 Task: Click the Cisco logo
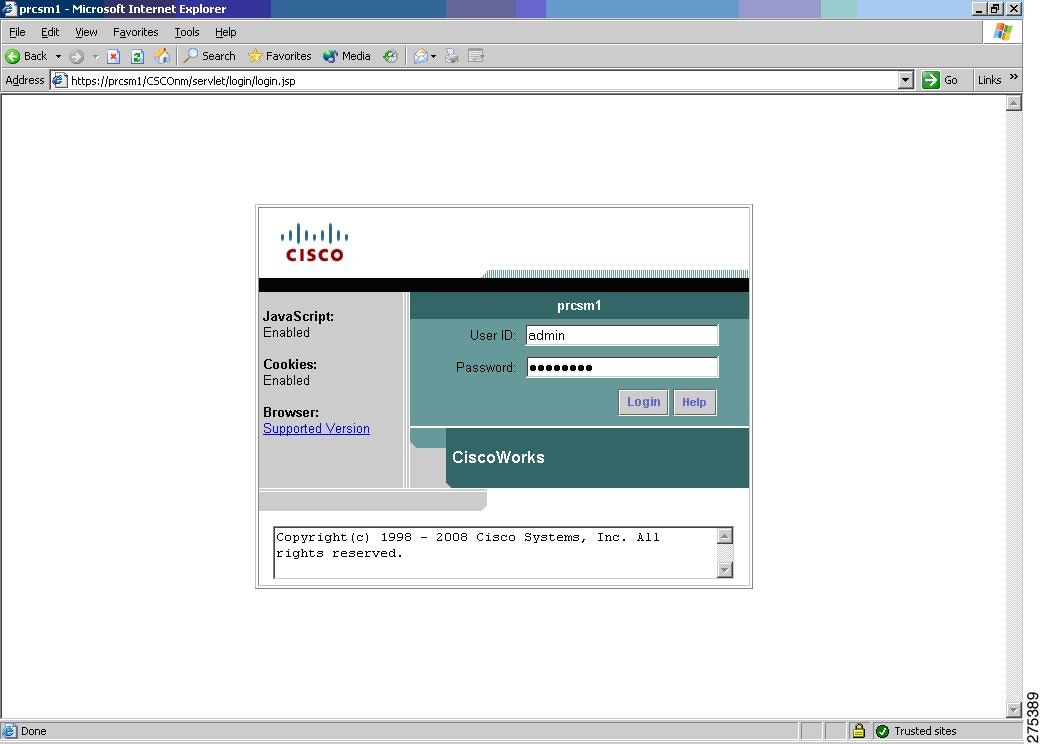(314, 242)
